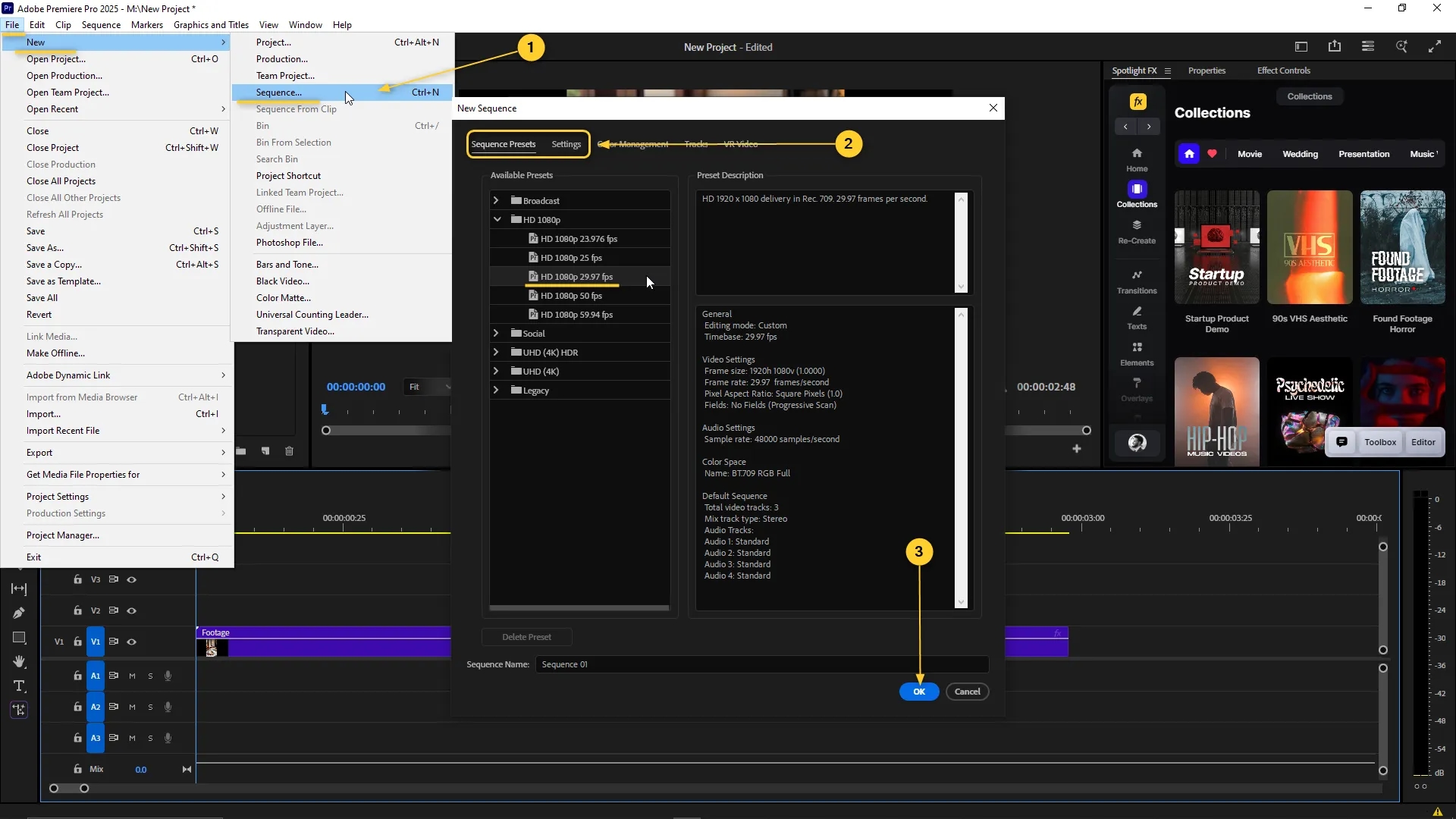Toggle full screen video icon
The image size is (1456, 819).
[1435, 46]
